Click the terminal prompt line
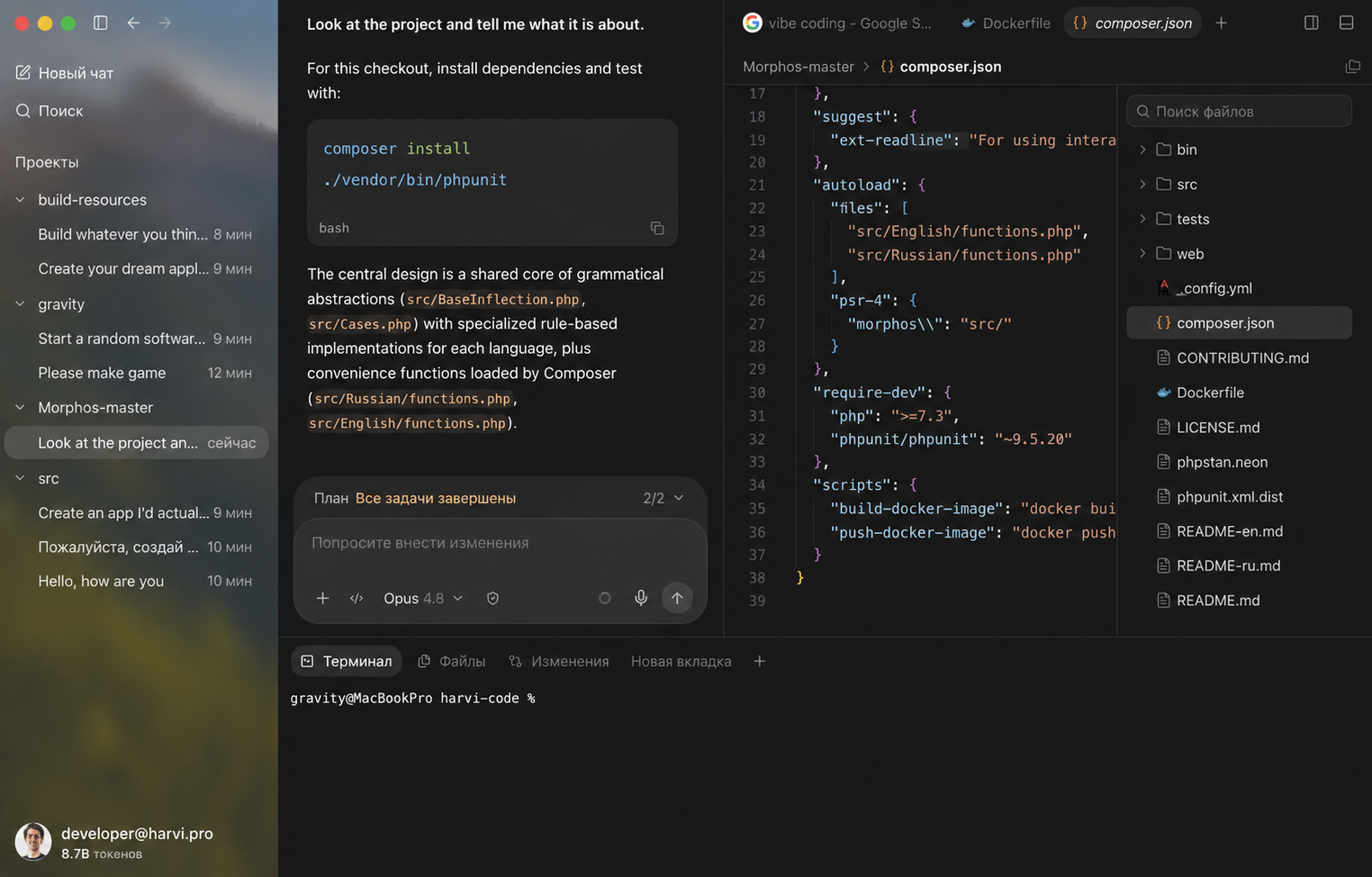Image resolution: width=1372 pixels, height=877 pixels. 413,699
